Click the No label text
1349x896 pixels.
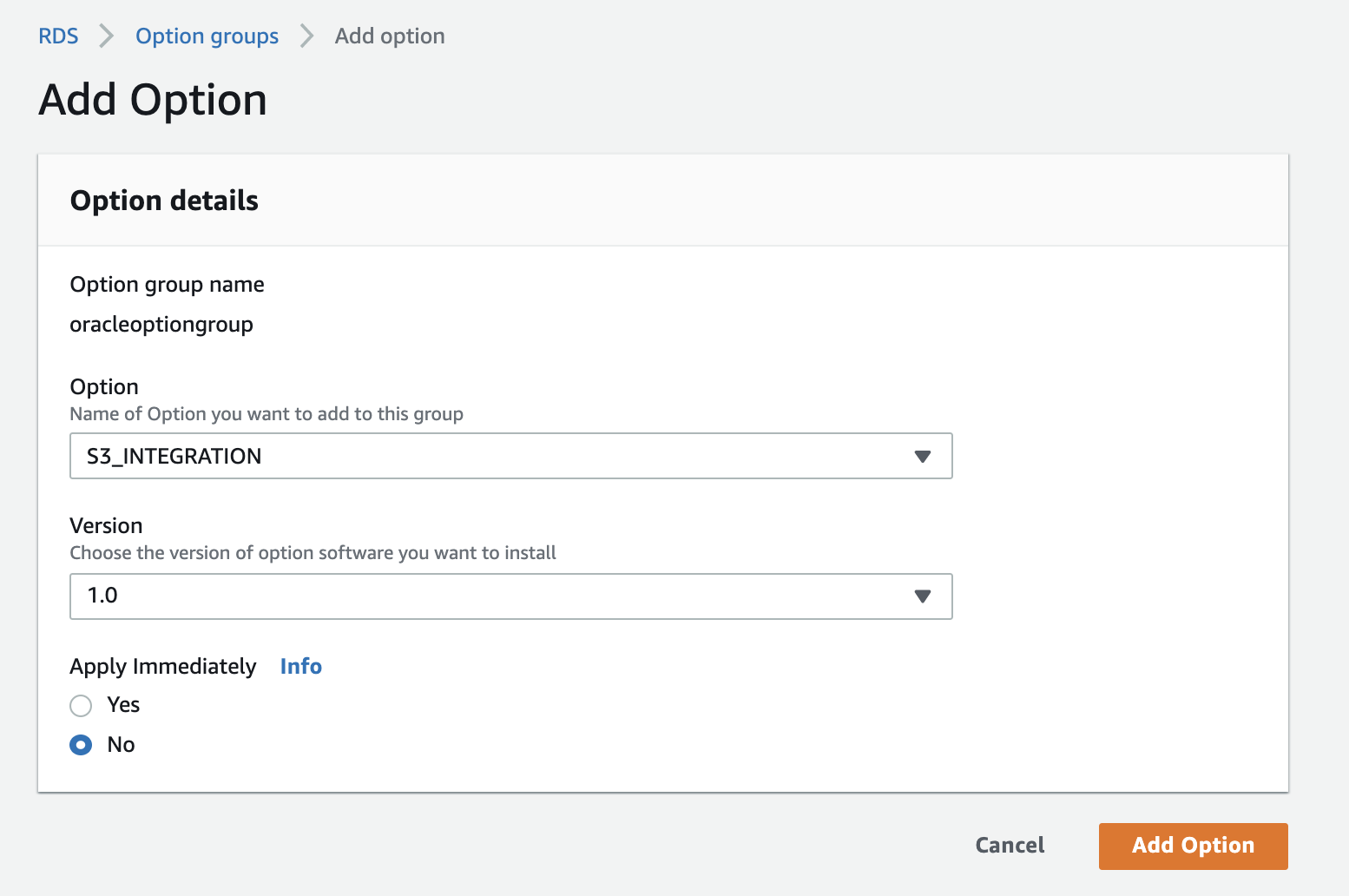pos(121,745)
